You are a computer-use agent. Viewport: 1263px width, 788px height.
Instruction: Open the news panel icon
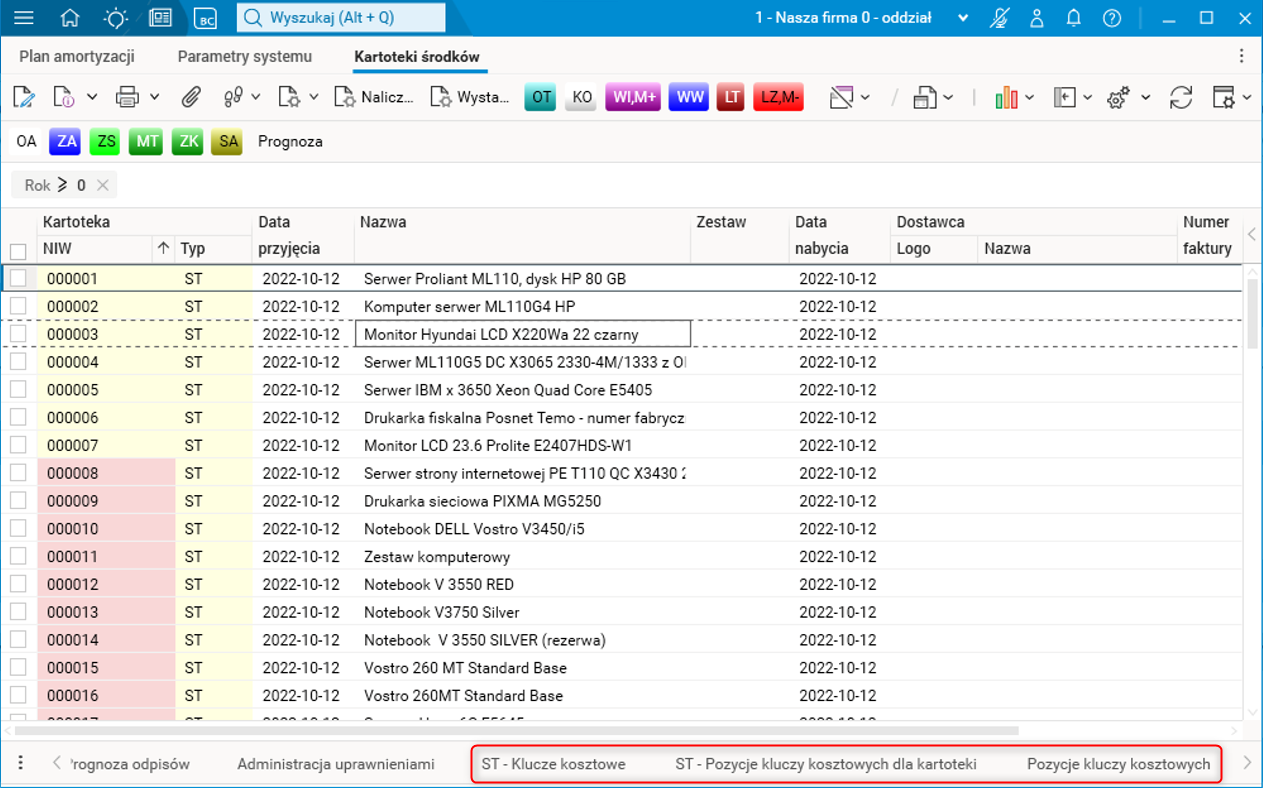(x=160, y=18)
